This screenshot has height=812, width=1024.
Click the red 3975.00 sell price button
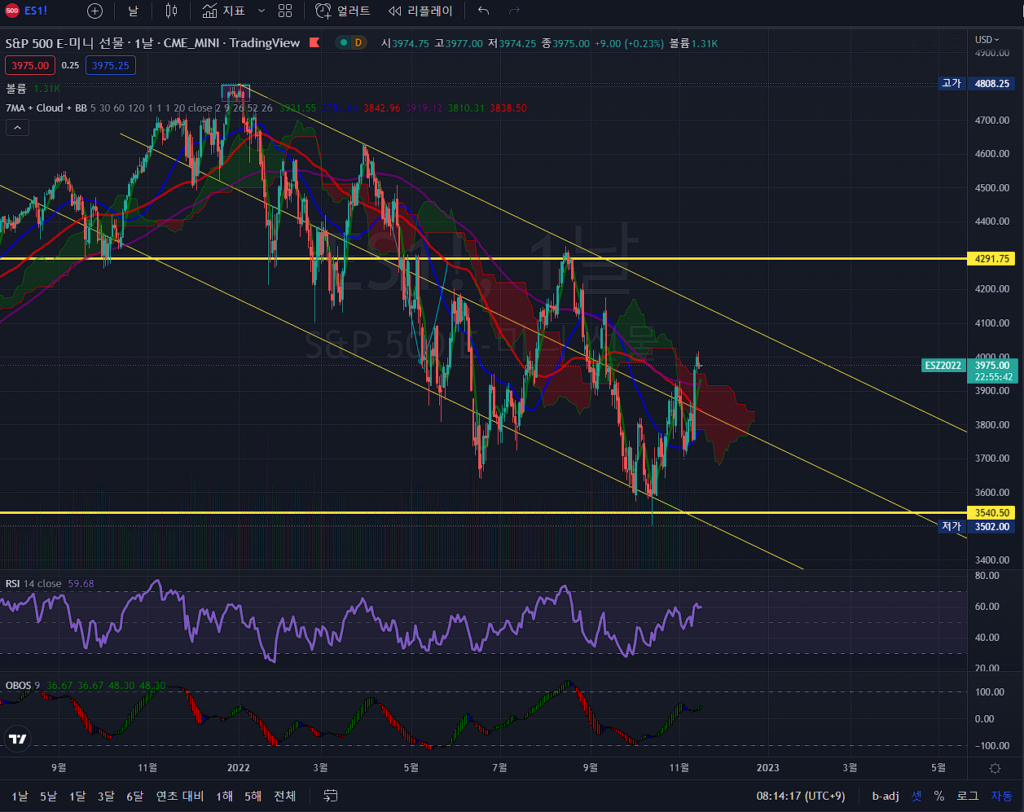[x=30, y=65]
